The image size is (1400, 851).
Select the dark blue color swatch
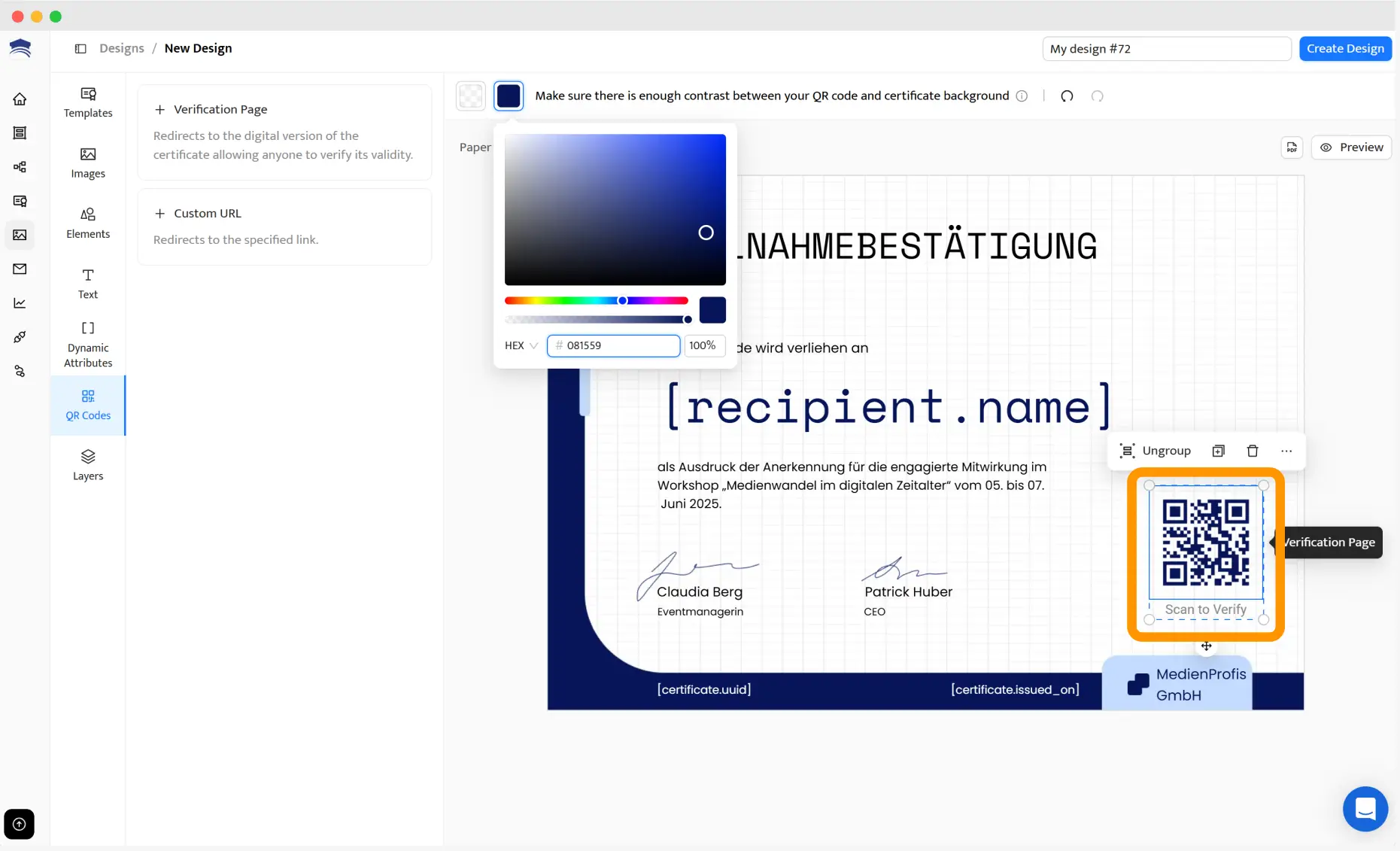[x=509, y=96]
